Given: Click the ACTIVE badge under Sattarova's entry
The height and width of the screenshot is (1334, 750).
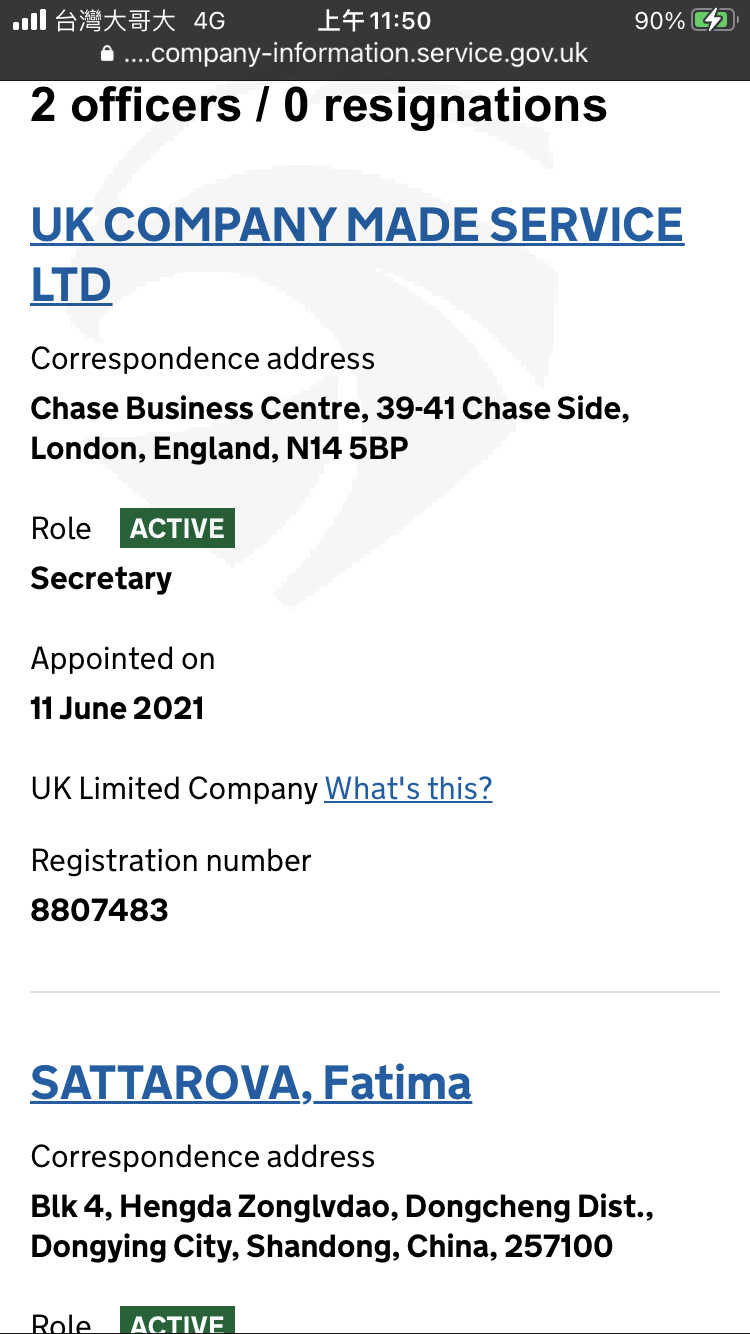Looking at the screenshot, I should click(177, 1322).
